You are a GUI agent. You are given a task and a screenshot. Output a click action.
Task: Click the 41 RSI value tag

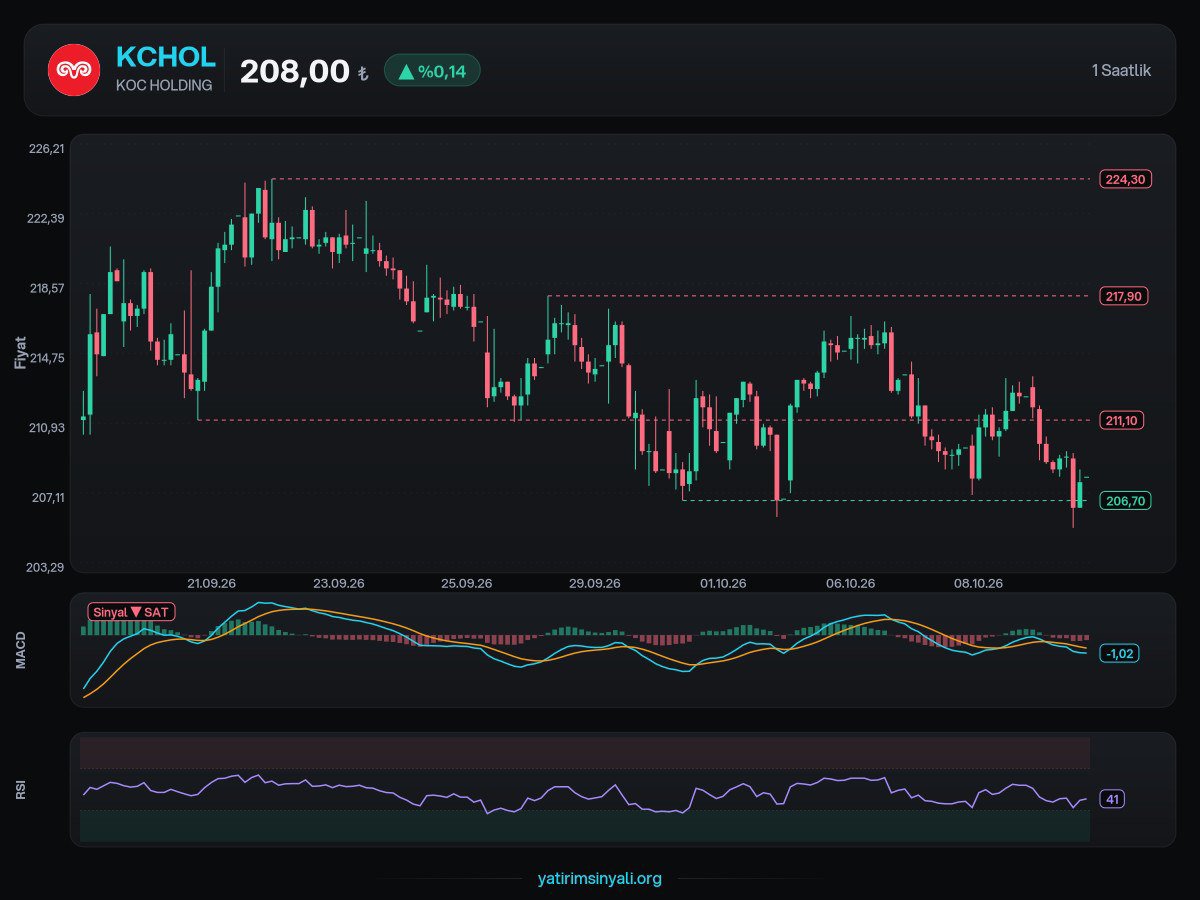coord(1112,799)
